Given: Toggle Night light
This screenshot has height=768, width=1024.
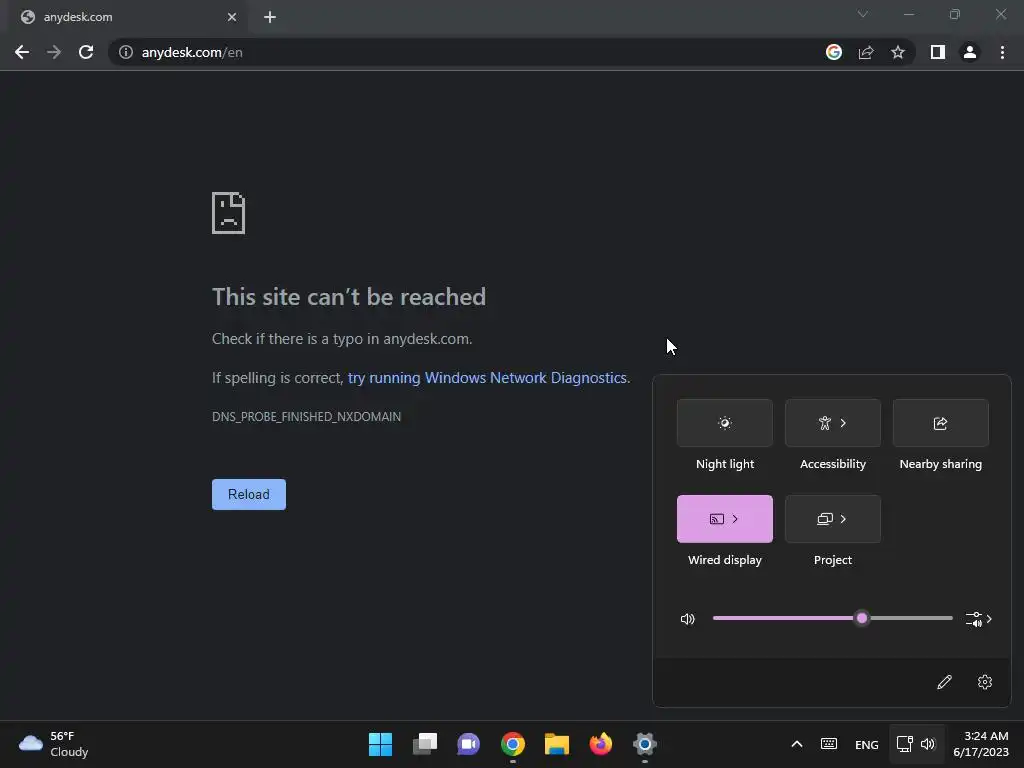Looking at the screenshot, I should pos(725,423).
